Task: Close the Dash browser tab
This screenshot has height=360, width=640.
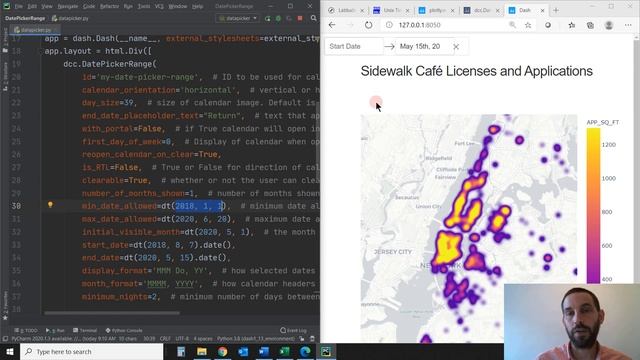Action: (x=542, y=11)
